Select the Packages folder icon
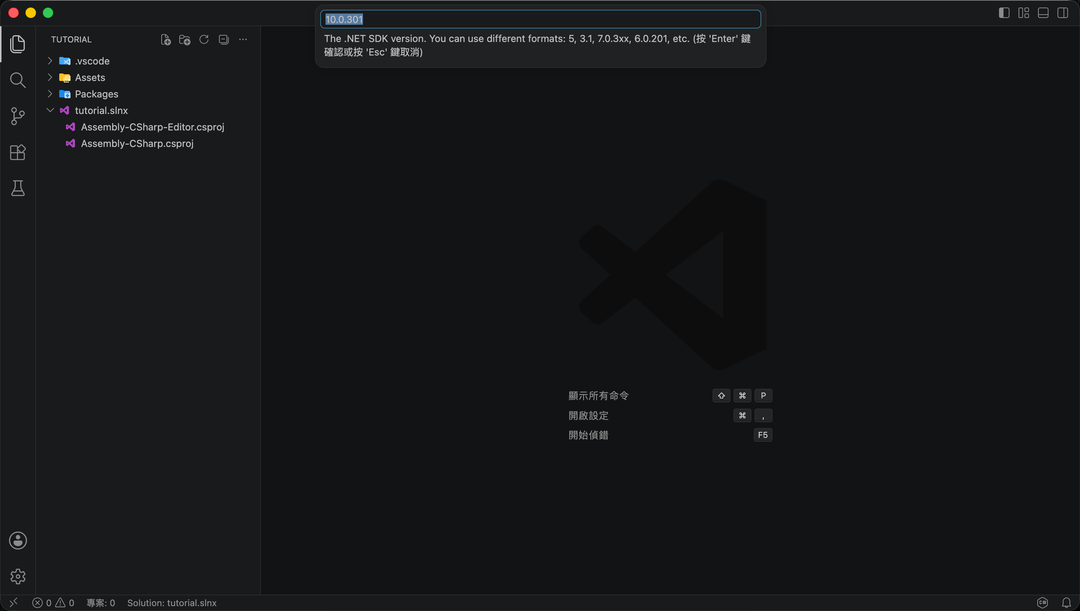The image size is (1080, 611). pos(65,94)
